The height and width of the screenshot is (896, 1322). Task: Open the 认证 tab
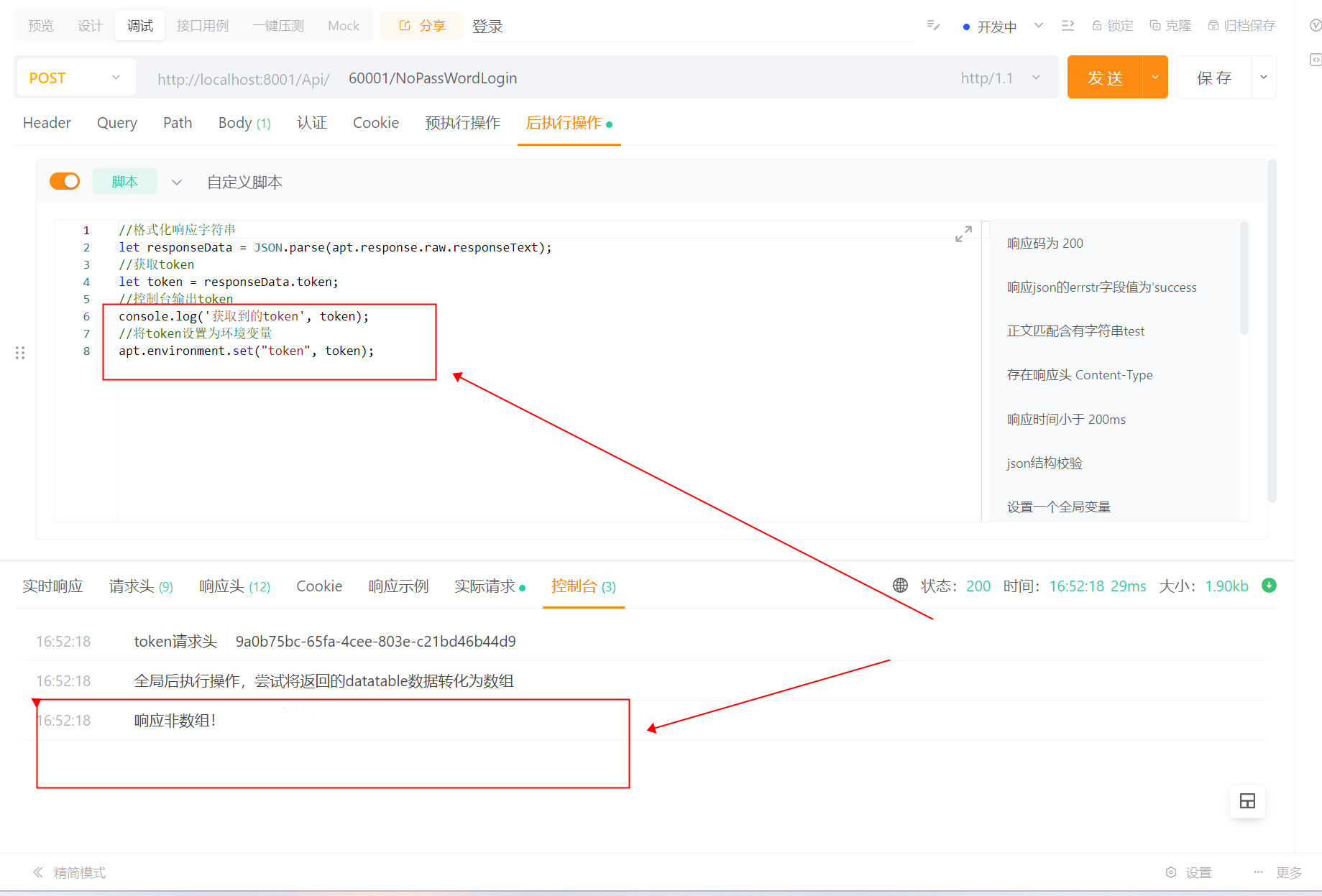tap(312, 123)
